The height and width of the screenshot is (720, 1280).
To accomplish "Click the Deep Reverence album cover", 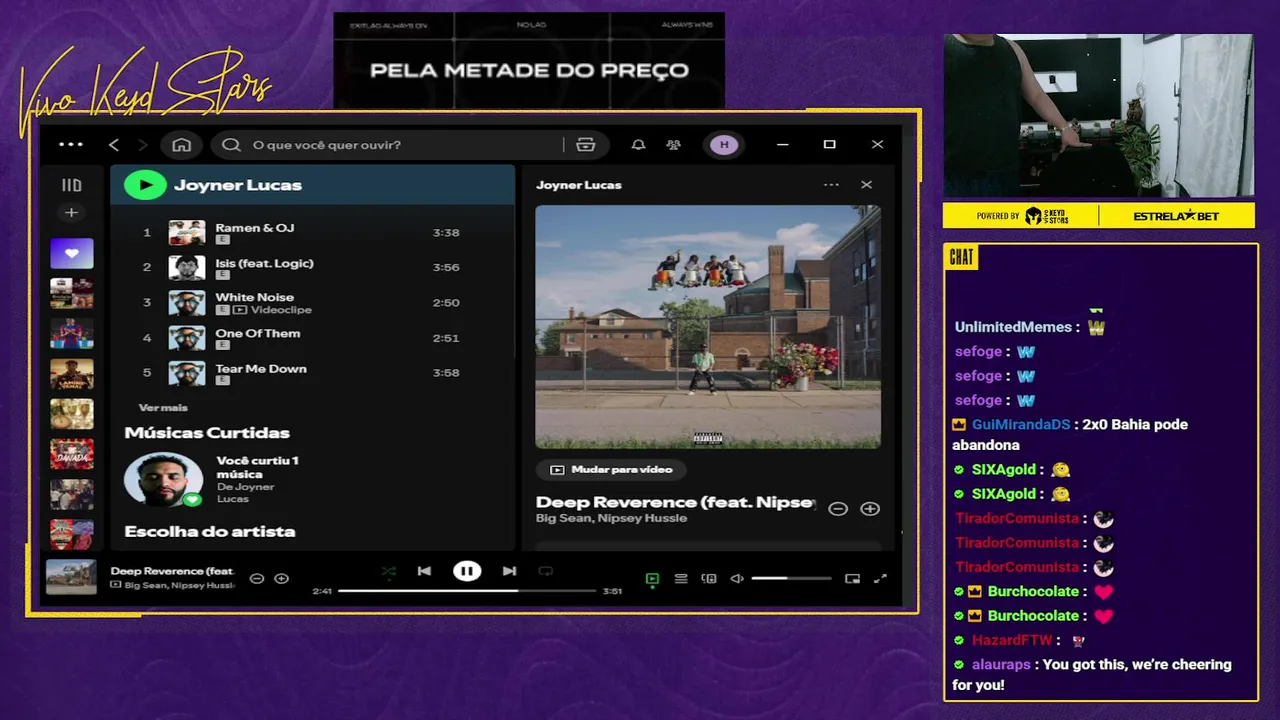I will click(x=708, y=327).
